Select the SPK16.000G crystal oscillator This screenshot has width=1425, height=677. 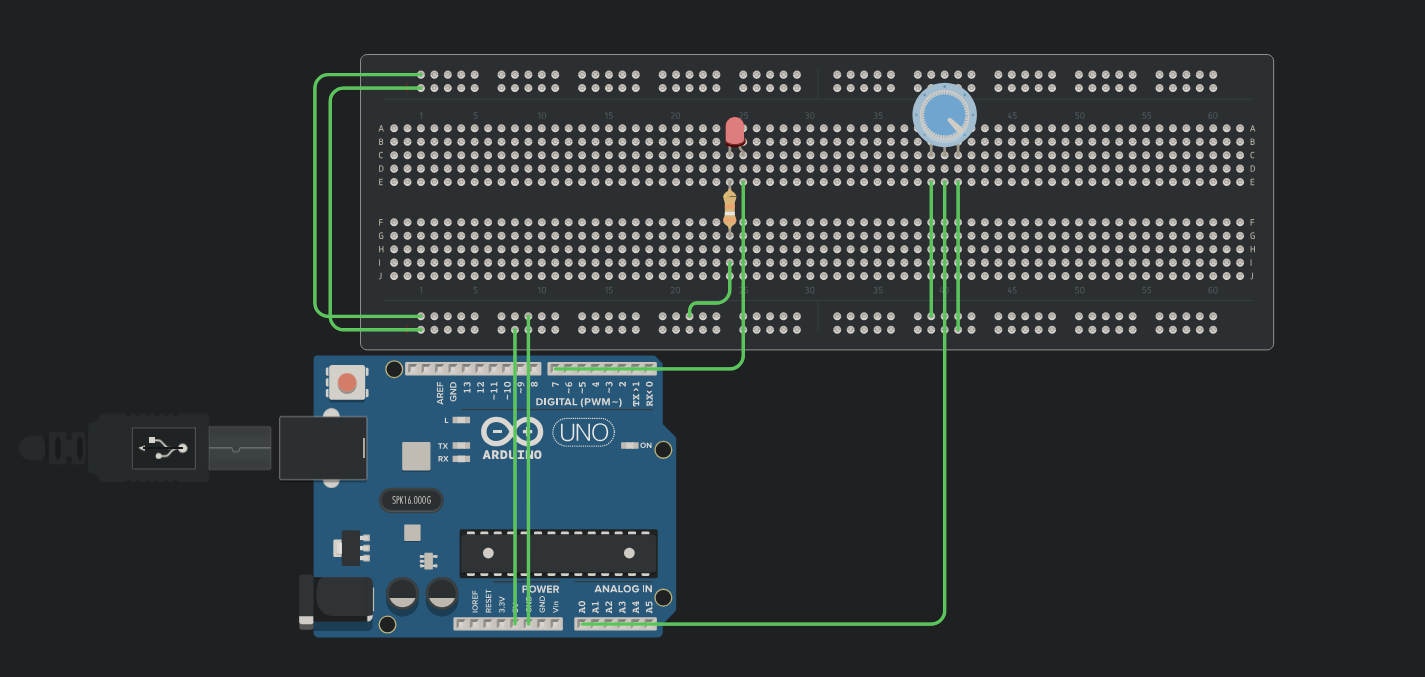click(411, 500)
